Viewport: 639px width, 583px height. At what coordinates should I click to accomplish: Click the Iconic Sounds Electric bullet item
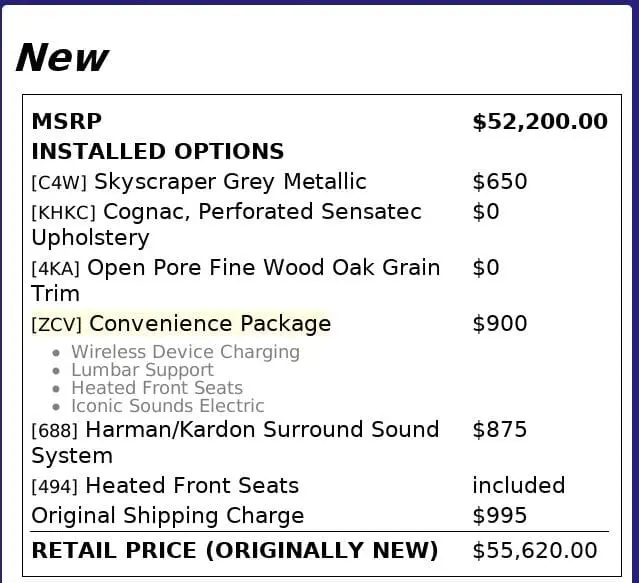pos(167,406)
